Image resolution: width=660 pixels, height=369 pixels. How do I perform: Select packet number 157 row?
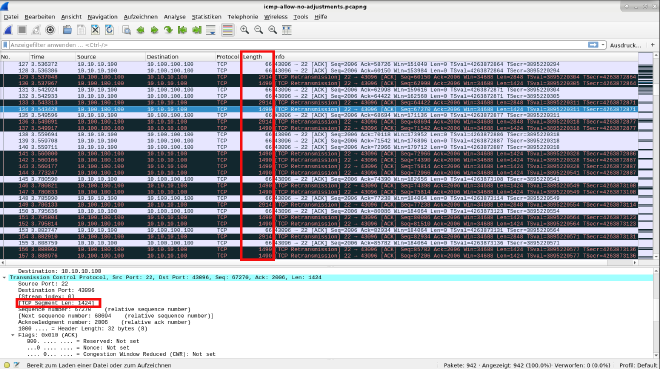[319, 256]
